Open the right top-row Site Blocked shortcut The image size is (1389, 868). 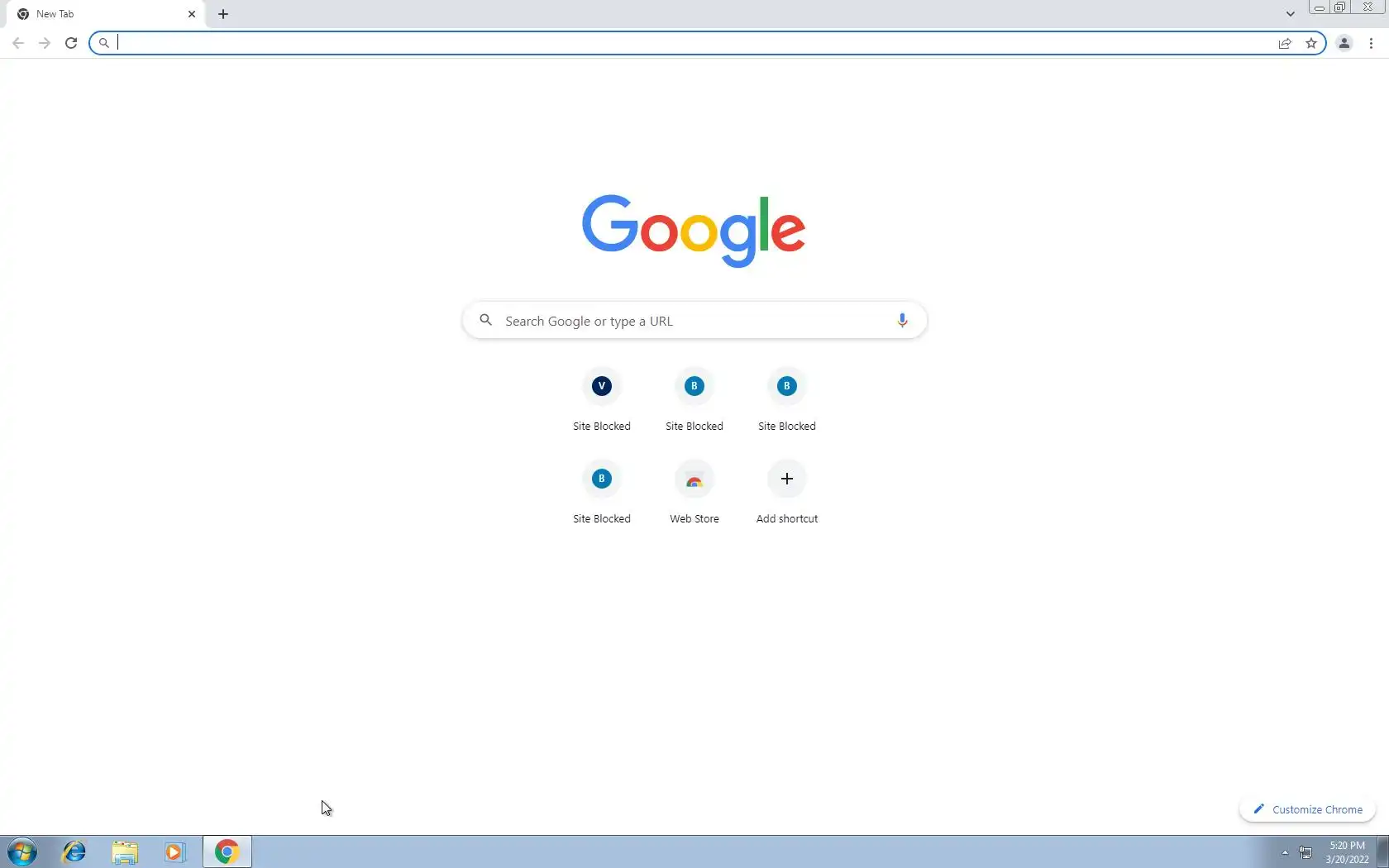(x=787, y=400)
